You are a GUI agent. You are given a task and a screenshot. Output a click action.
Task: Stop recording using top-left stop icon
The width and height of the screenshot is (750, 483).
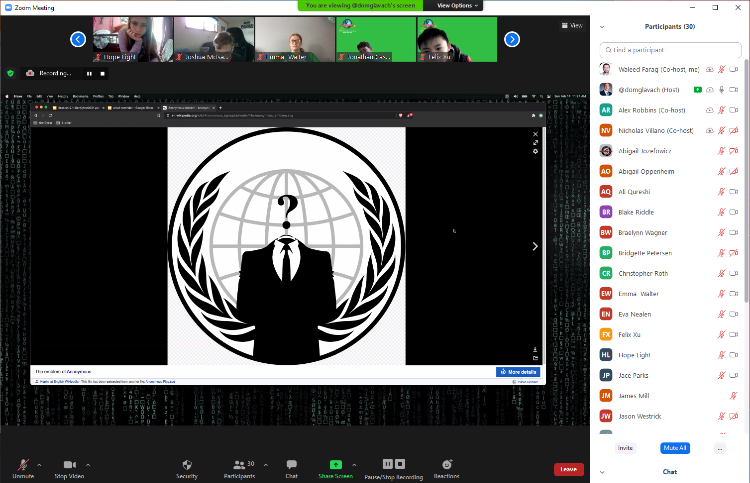tap(102, 74)
